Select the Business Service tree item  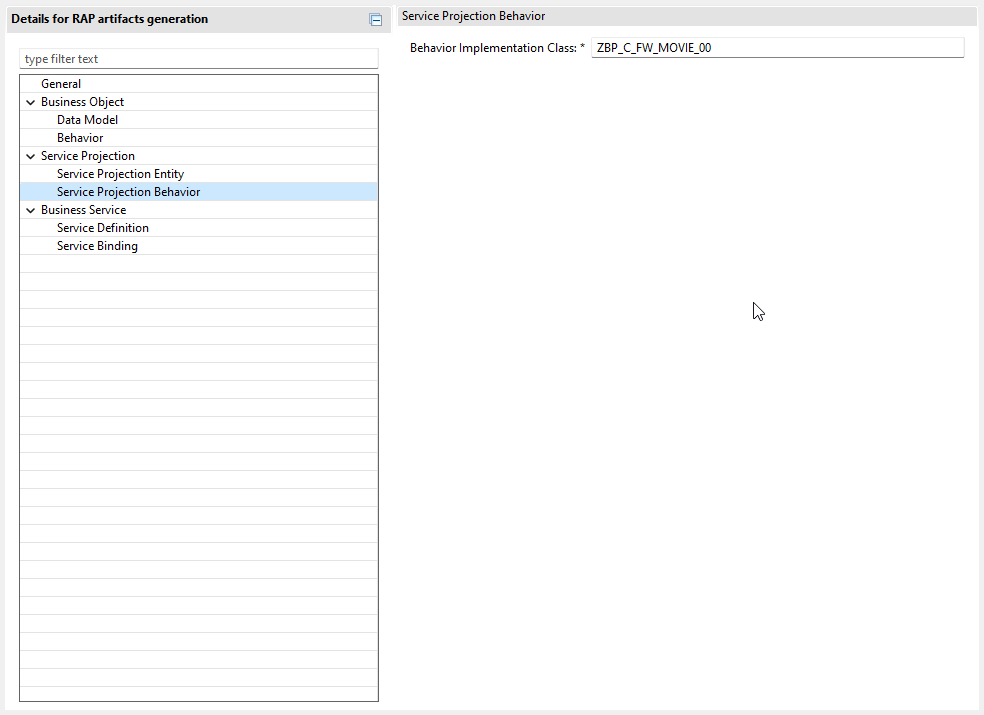[83, 210]
